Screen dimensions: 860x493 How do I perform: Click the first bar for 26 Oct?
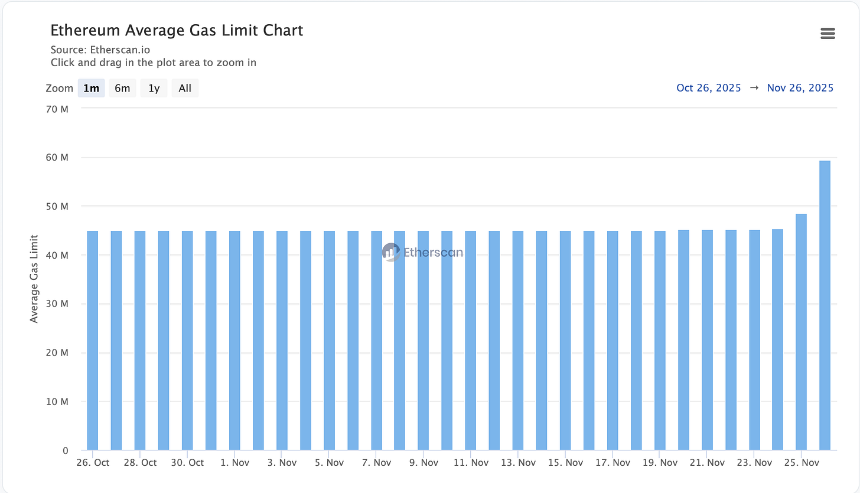(93, 340)
